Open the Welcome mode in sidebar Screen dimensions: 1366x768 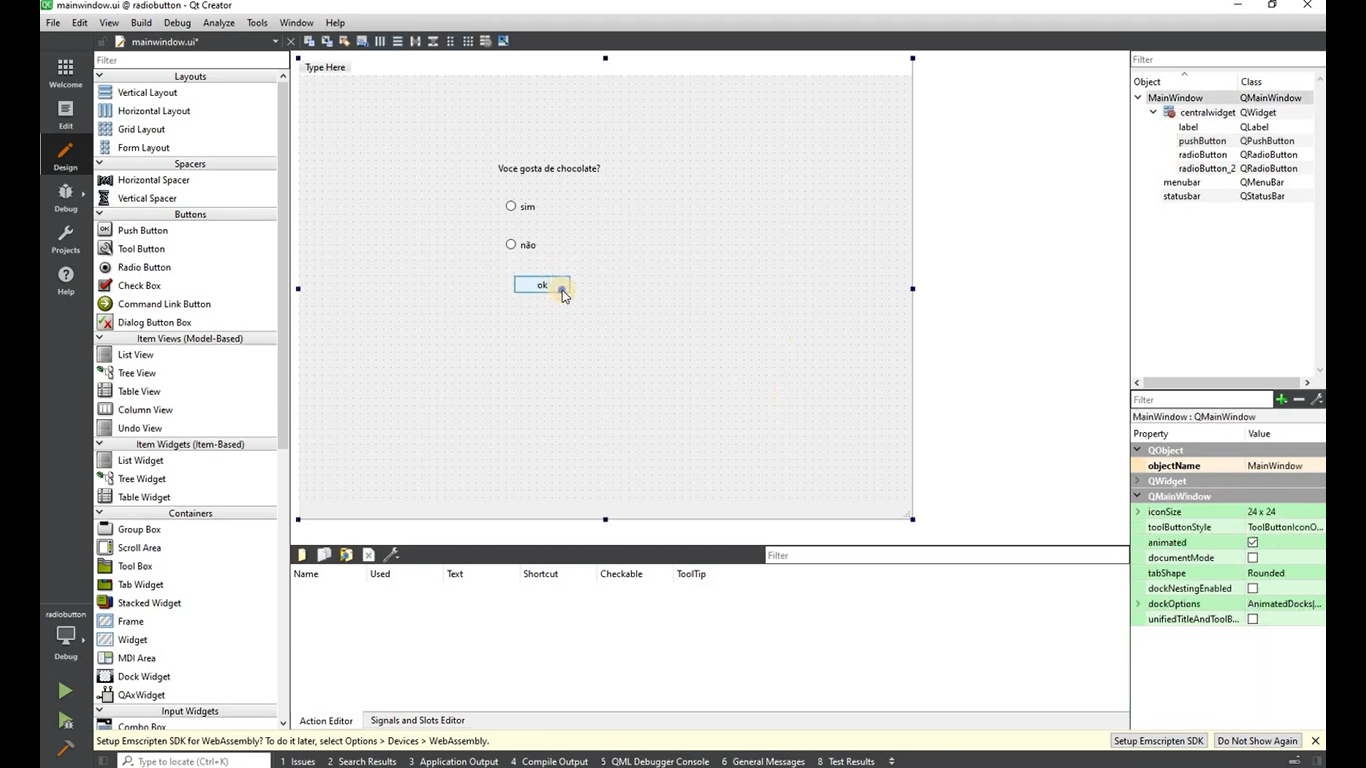(x=65, y=72)
